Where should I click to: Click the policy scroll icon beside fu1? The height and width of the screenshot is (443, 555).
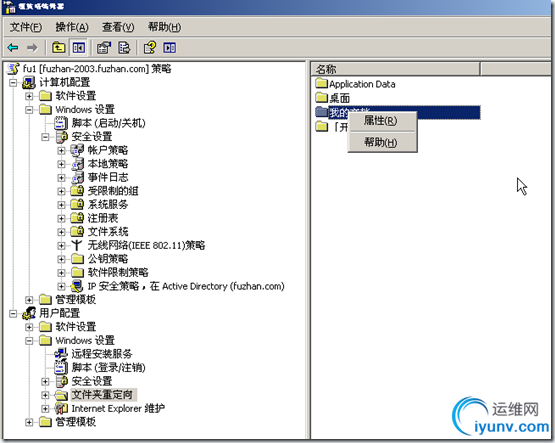tap(13, 69)
